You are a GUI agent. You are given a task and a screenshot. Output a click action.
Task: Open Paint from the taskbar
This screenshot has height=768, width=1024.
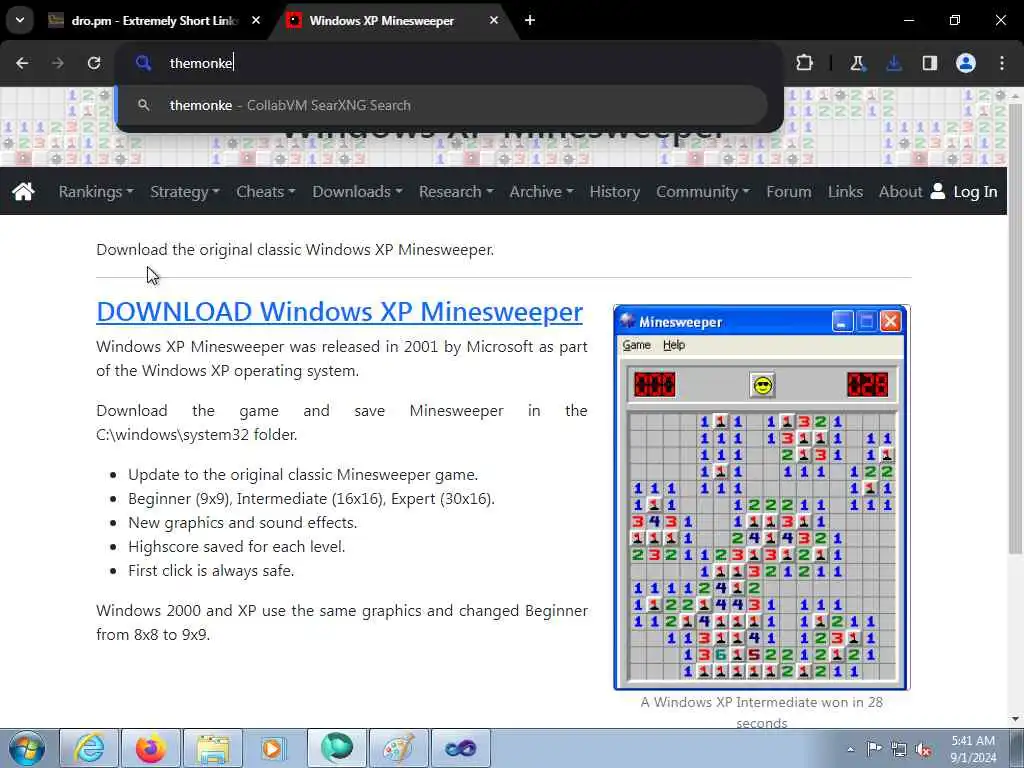point(398,748)
